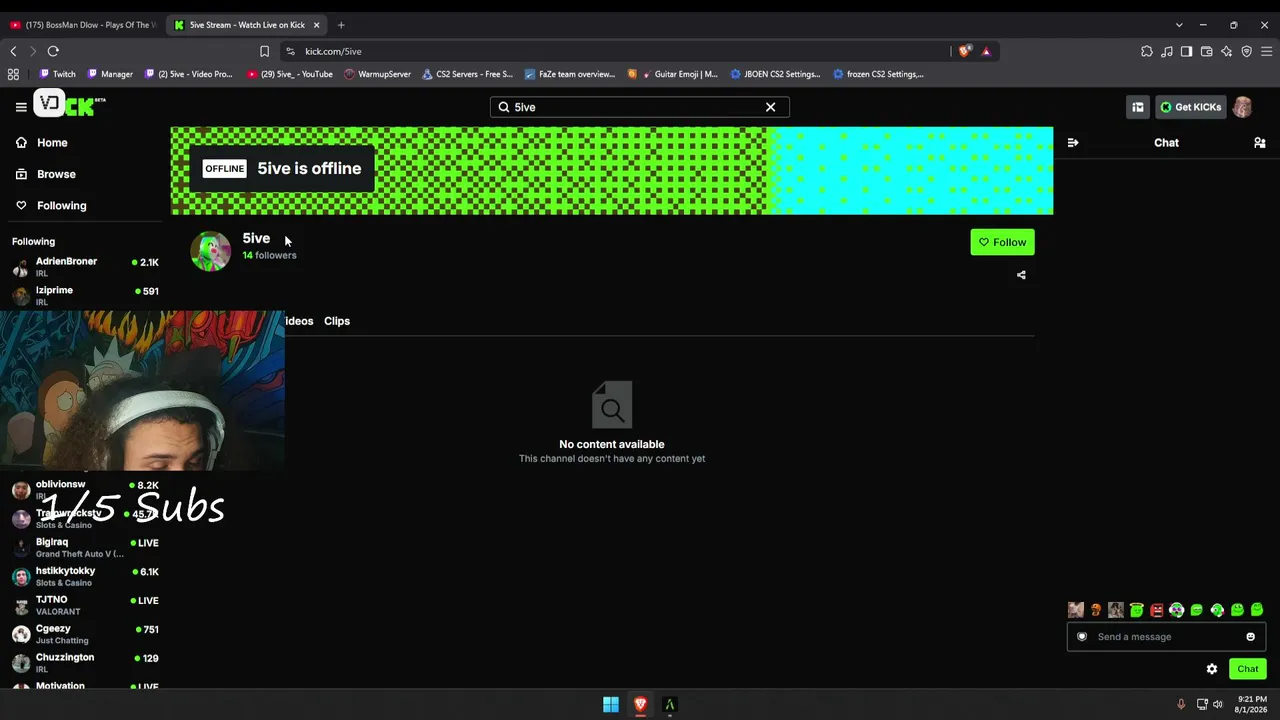
Task: Open the WarmupServer bookmark
Action: point(377,74)
